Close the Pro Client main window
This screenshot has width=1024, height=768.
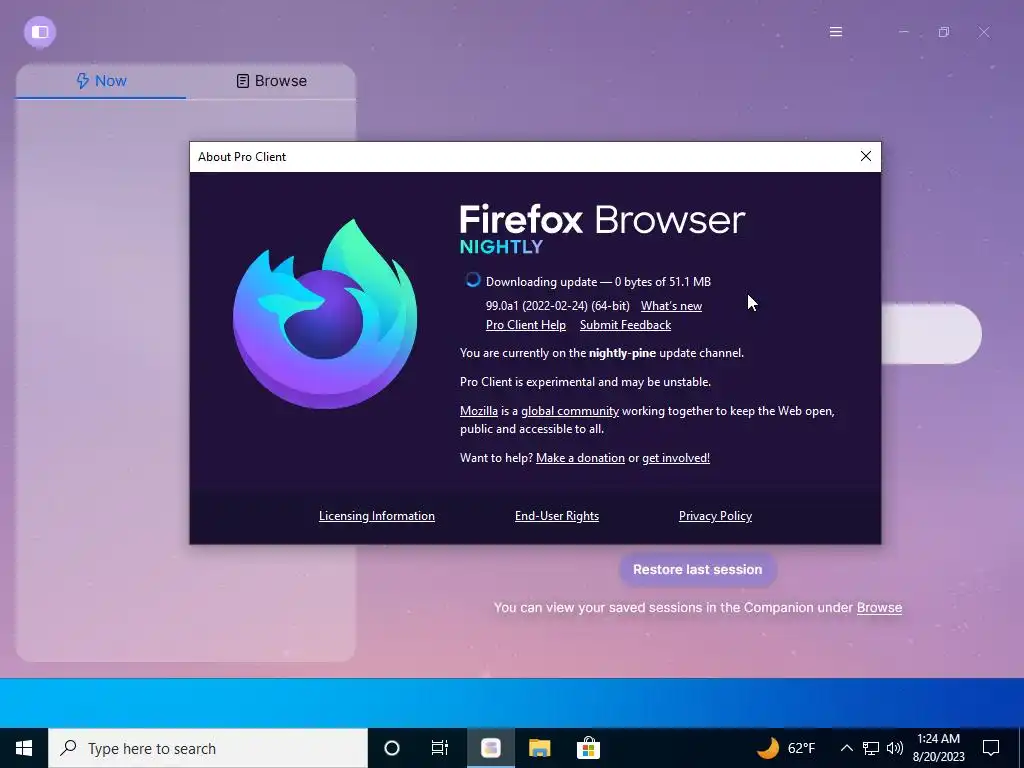click(x=984, y=32)
